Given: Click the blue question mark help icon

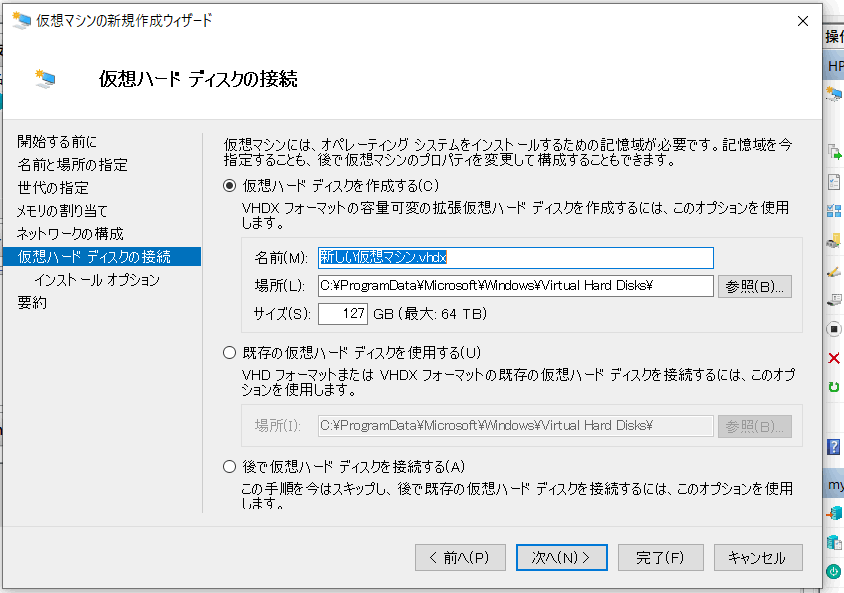Looking at the screenshot, I should pyautogui.click(x=833, y=447).
